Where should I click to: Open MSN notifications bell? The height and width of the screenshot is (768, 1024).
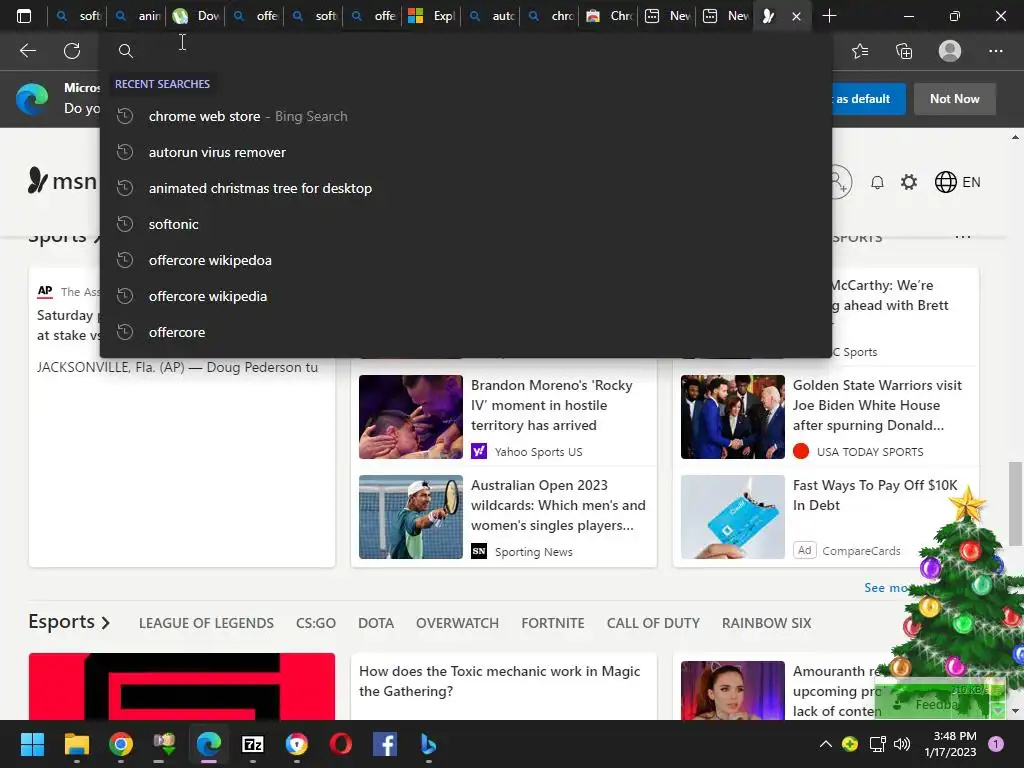(877, 182)
